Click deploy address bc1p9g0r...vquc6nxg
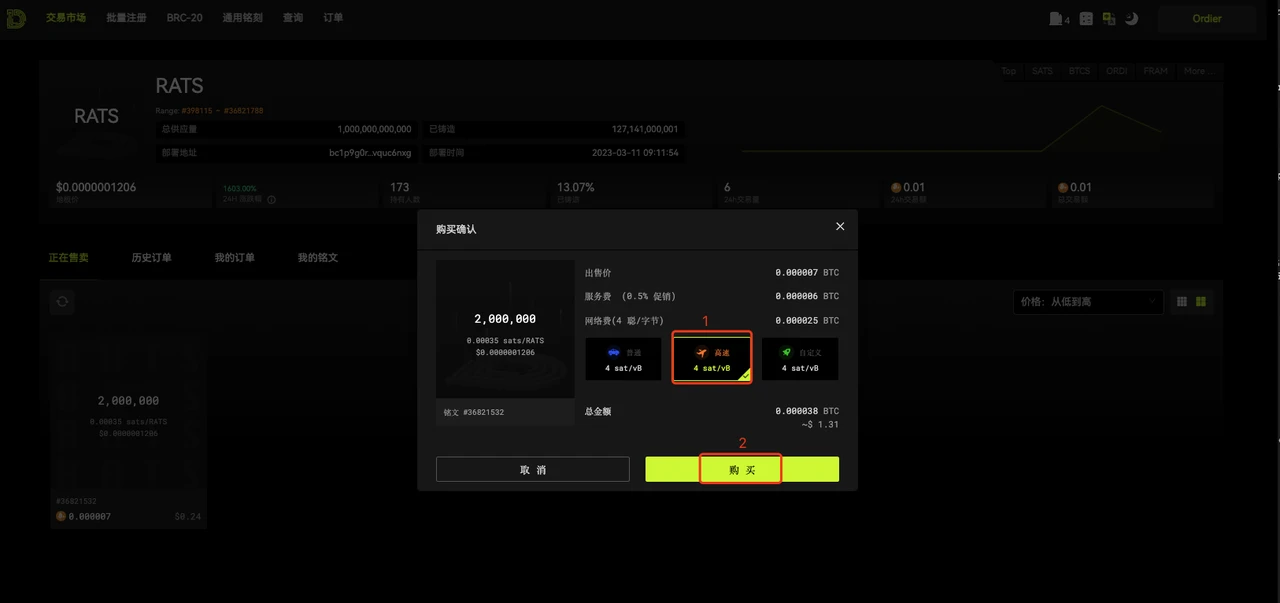The height and width of the screenshot is (603, 1280). point(370,153)
